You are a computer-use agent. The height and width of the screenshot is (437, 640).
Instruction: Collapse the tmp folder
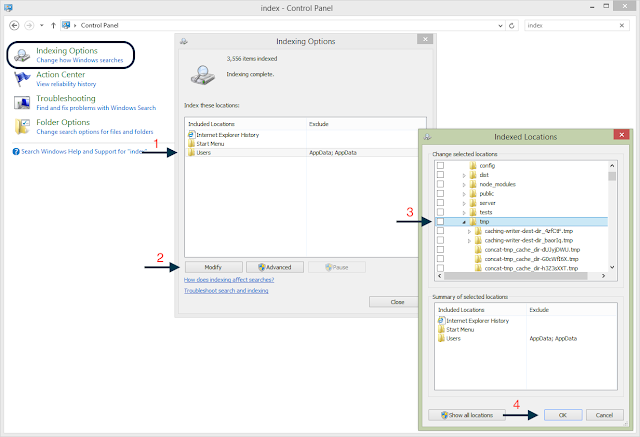(464, 222)
